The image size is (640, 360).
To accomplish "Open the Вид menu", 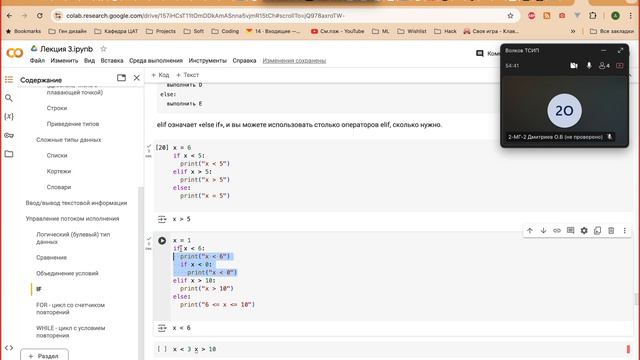I will (89, 60).
